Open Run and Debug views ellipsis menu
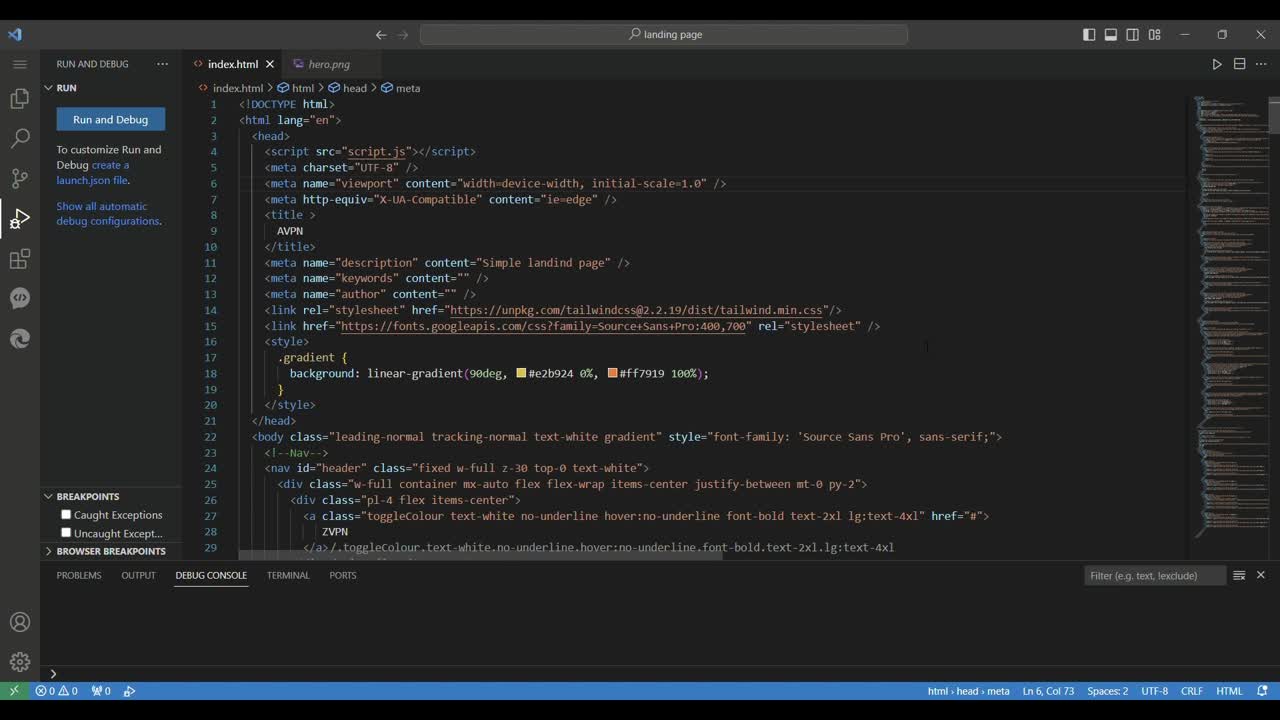Screen dimensions: 1280x720 (163, 64)
